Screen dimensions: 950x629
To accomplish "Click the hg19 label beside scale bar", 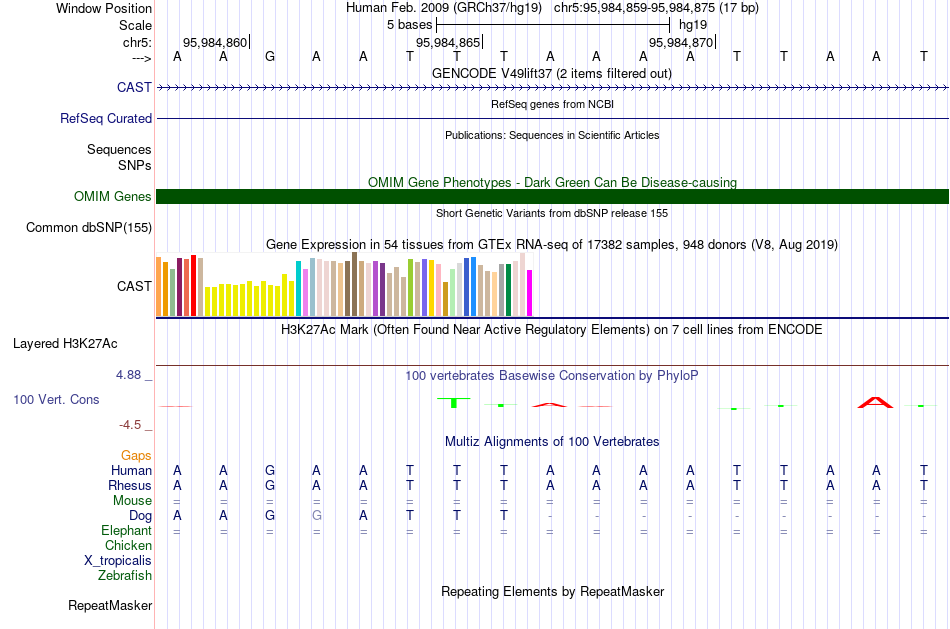I will [693, 25].
